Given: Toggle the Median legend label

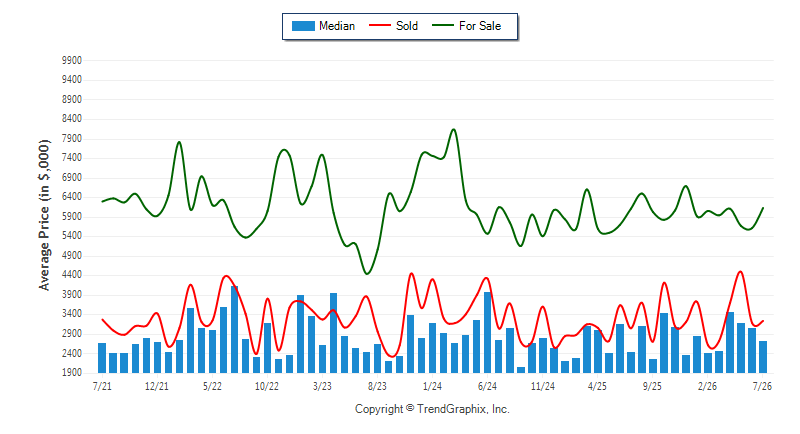Looking at the screenshot, I should pyautogui.click(x=337, y=26).
